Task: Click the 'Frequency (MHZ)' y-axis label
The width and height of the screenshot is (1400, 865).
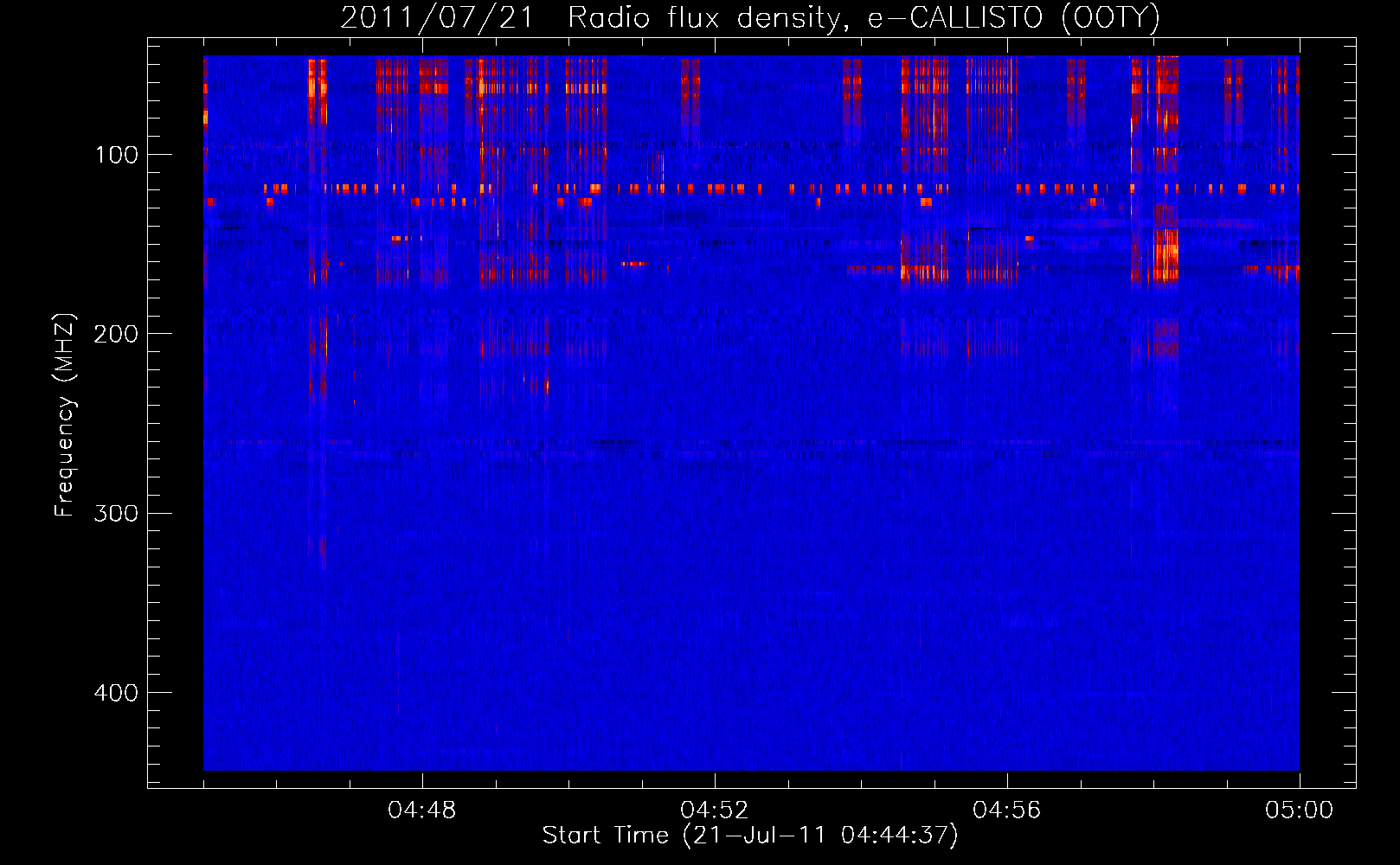Action: tap(66, 415)
